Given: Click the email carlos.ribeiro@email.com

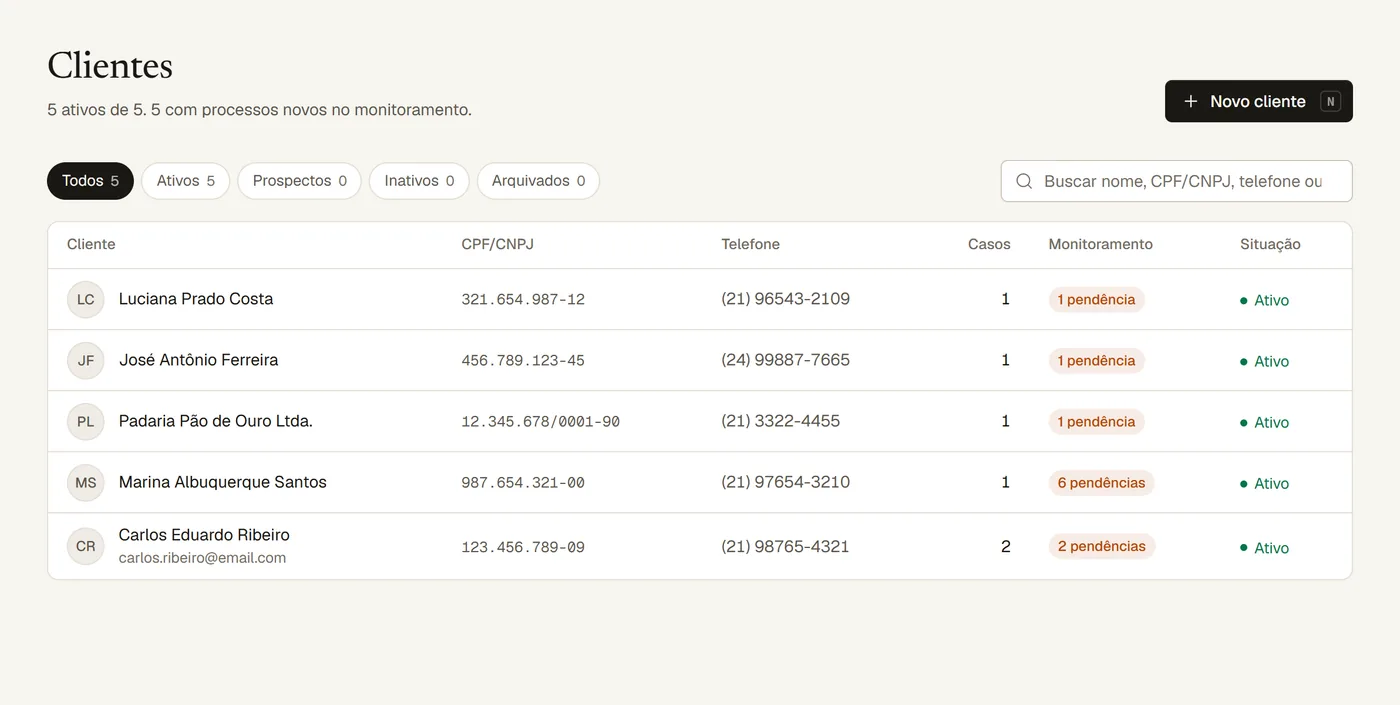Looking at the screenshot, I should pos(202,558).
